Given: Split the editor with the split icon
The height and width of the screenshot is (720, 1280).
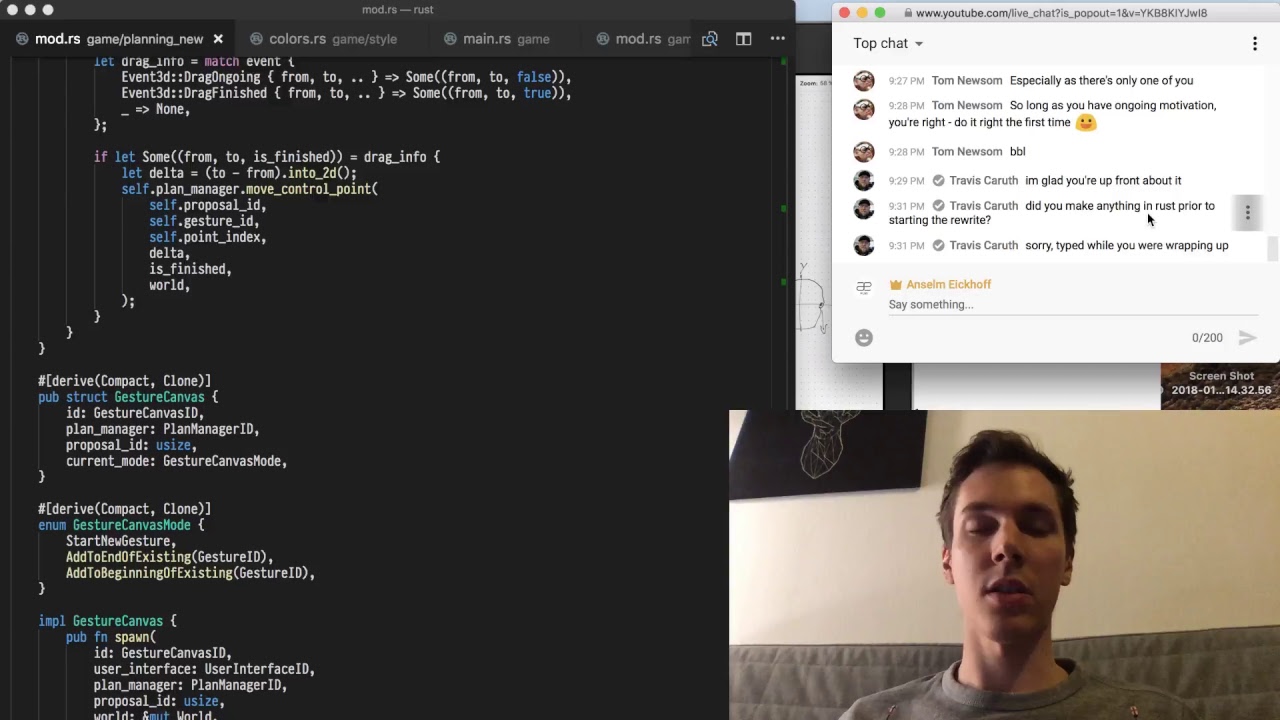Looking at the screenshot, I should tap(744, 39).
